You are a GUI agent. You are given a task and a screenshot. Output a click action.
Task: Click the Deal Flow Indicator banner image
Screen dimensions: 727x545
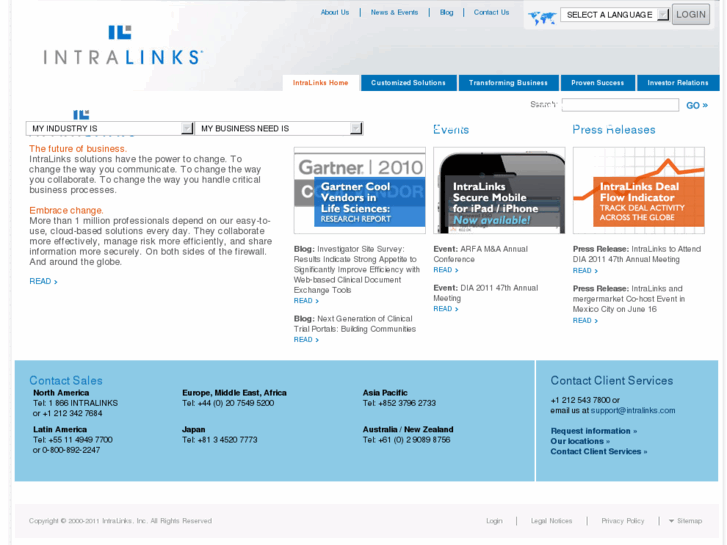(x=639, y=191)
